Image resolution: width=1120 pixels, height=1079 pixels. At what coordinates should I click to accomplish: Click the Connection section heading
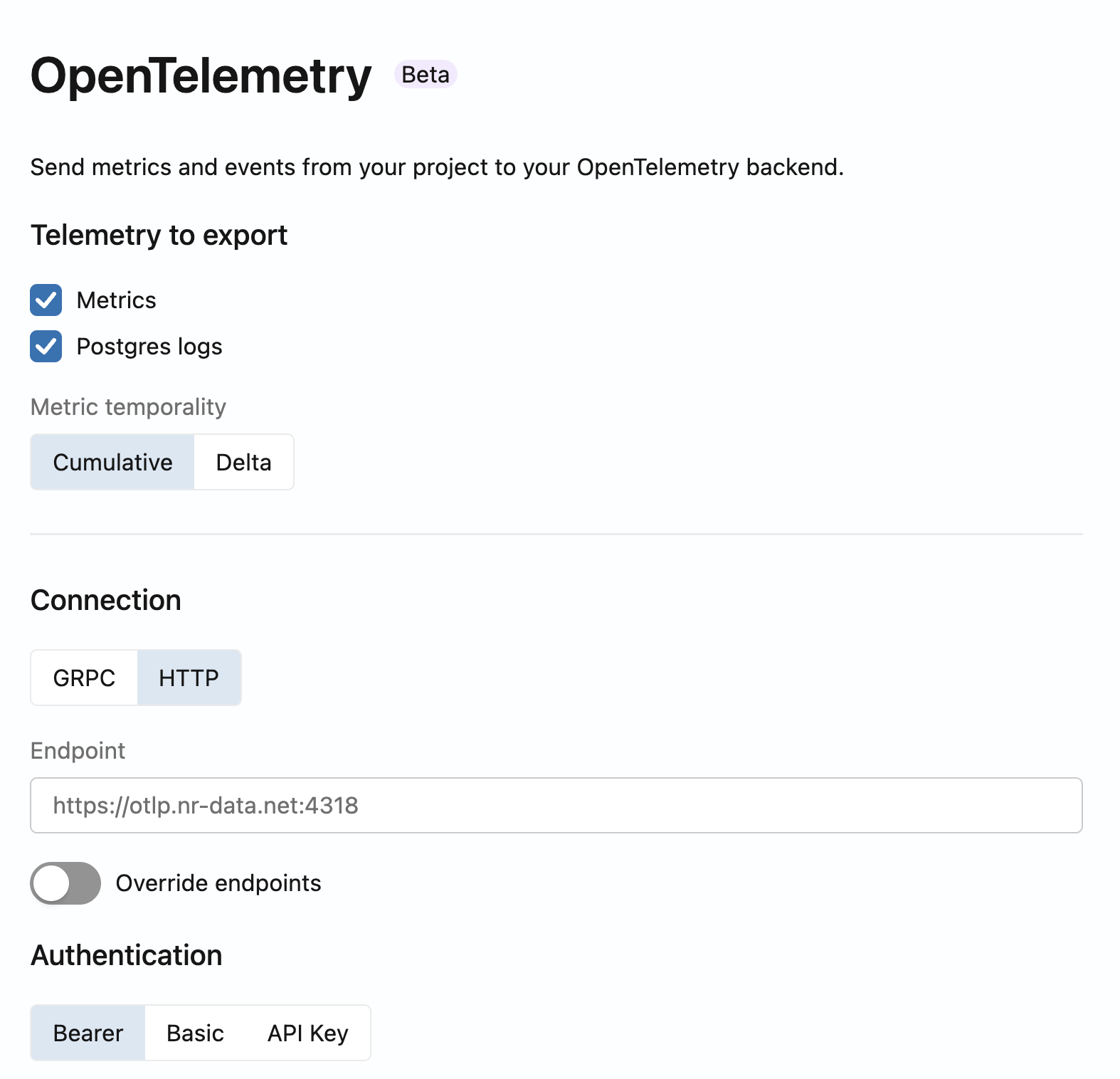(x=106, y=601)
